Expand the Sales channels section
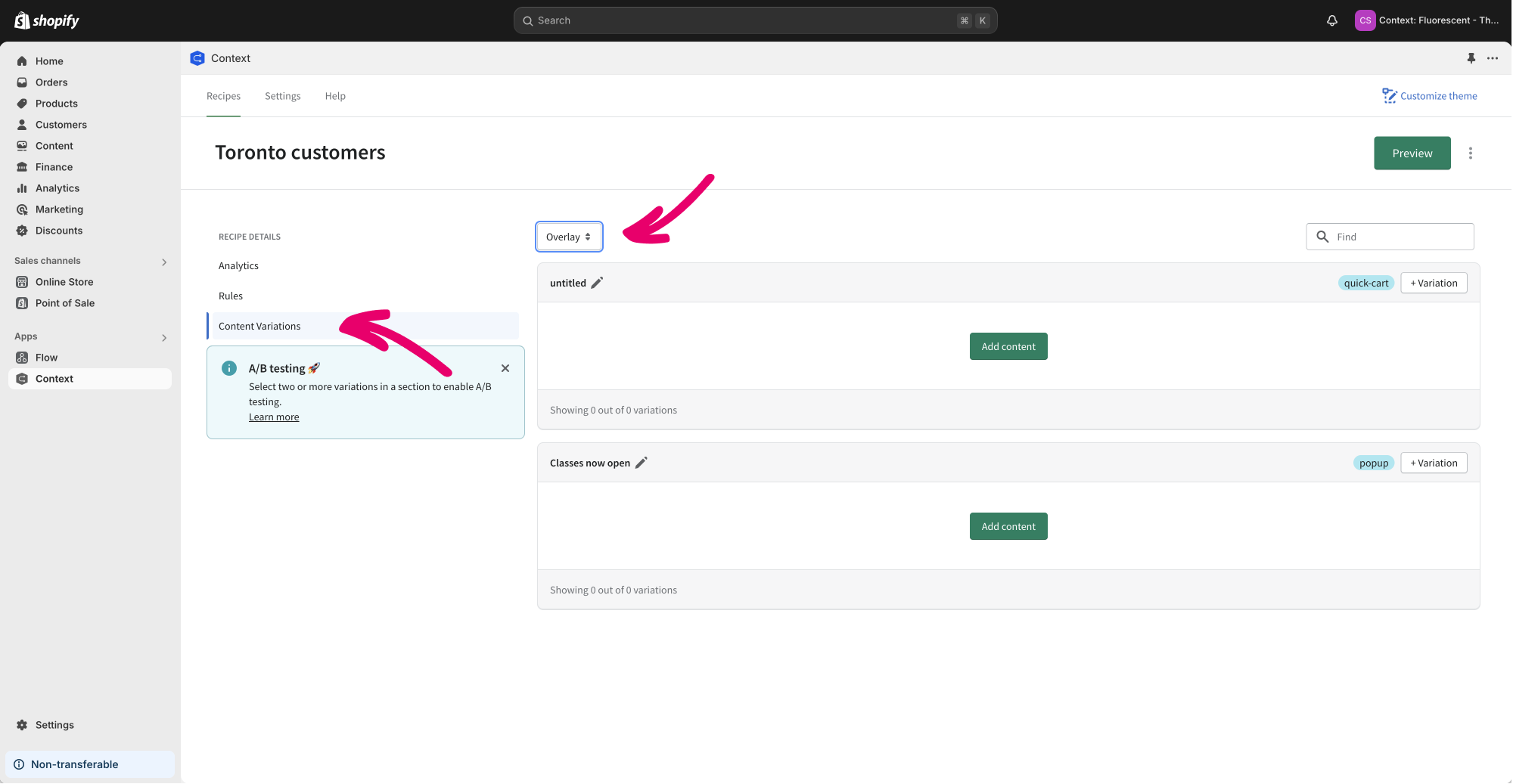The image size is (1513, 784). tap(164, 262)
